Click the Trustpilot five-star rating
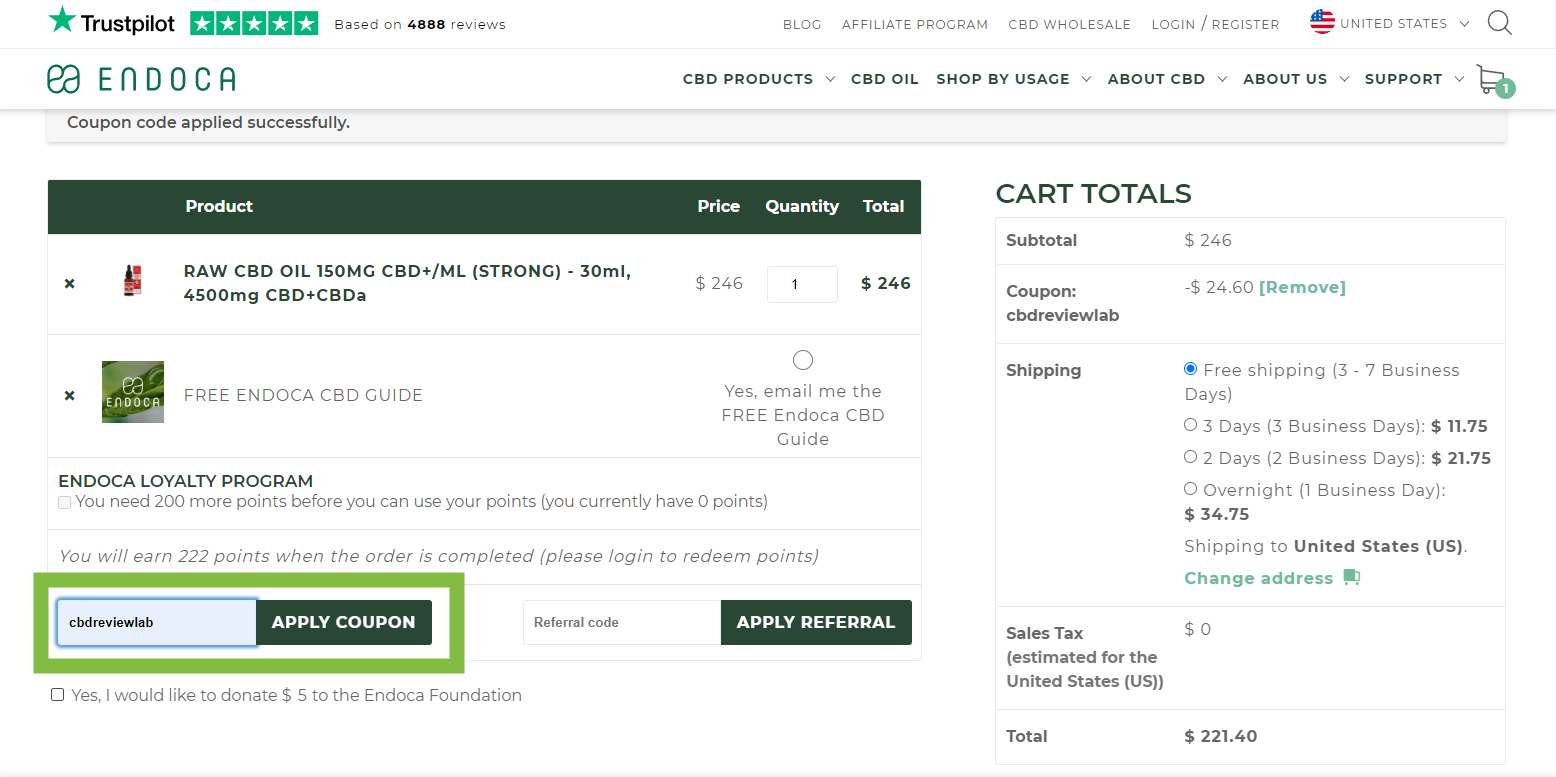 pos(254,23)
